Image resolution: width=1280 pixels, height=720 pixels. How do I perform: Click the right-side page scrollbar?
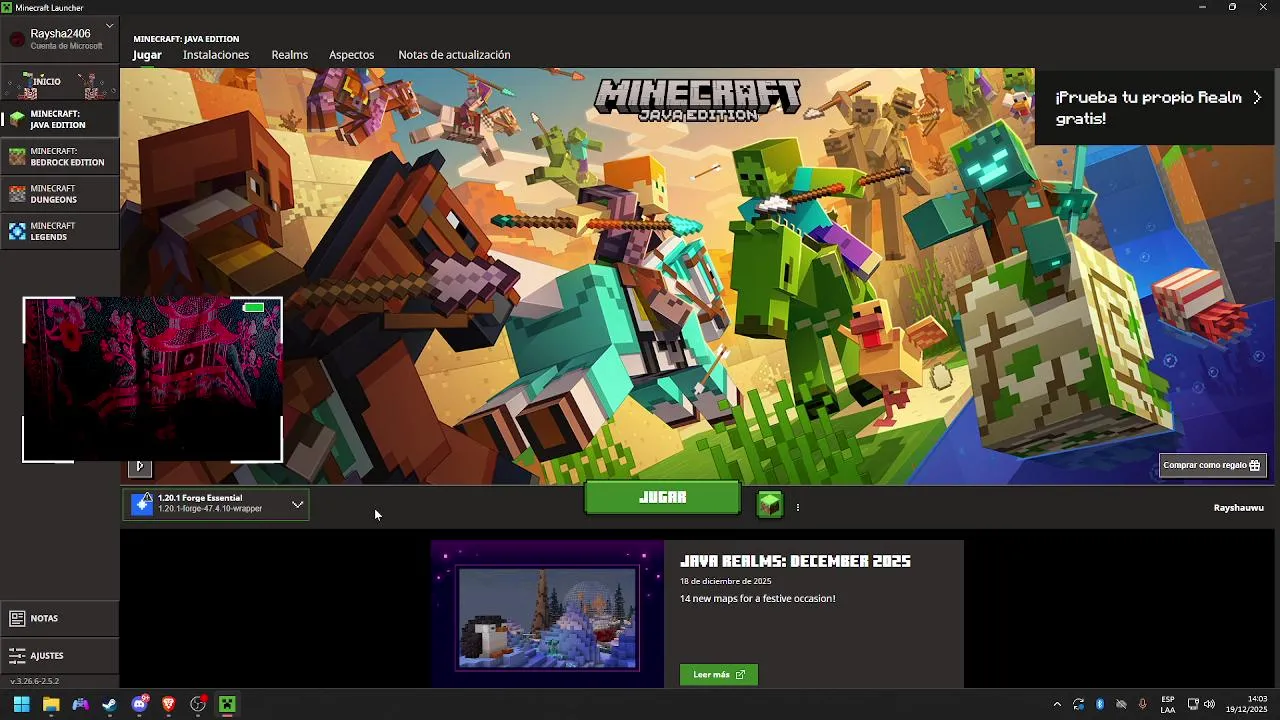pyautogui.click(x=1277, y=154)
